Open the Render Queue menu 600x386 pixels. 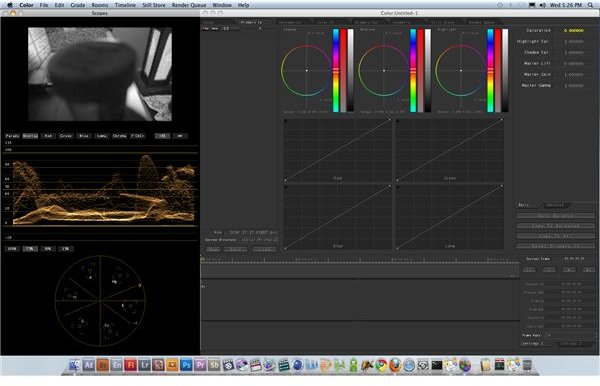tap(189, 5)
